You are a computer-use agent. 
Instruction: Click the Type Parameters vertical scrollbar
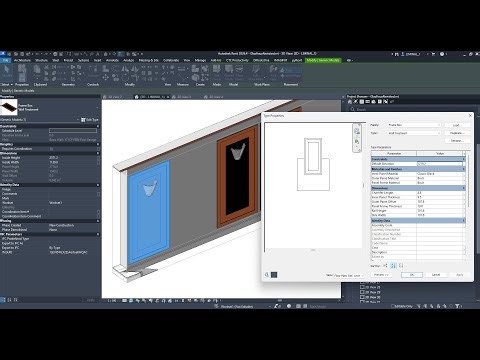(468, 180)
